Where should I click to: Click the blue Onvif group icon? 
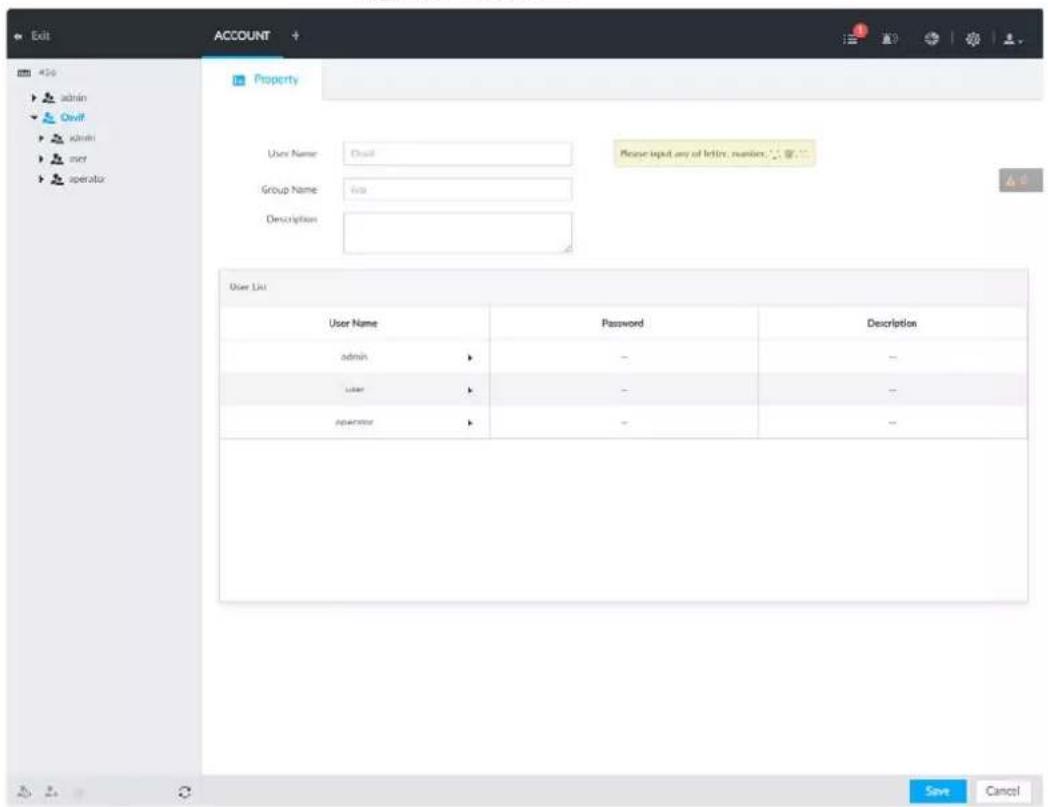point(49,118)
